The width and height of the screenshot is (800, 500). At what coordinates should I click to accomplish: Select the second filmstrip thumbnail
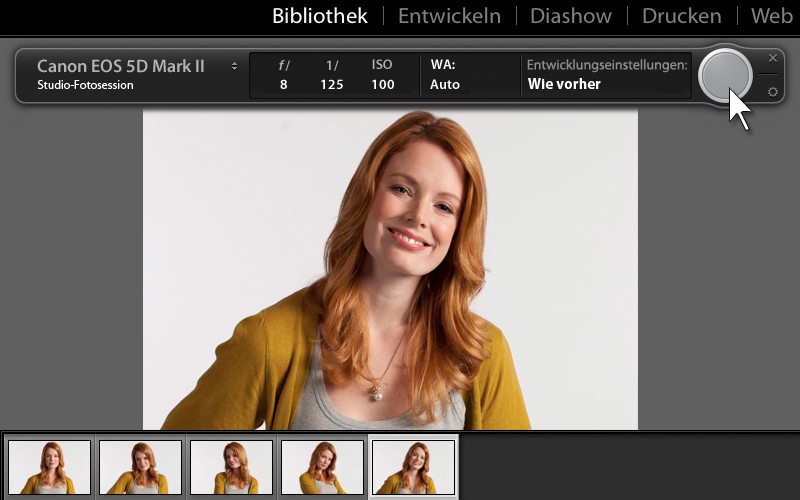[141, 467]
